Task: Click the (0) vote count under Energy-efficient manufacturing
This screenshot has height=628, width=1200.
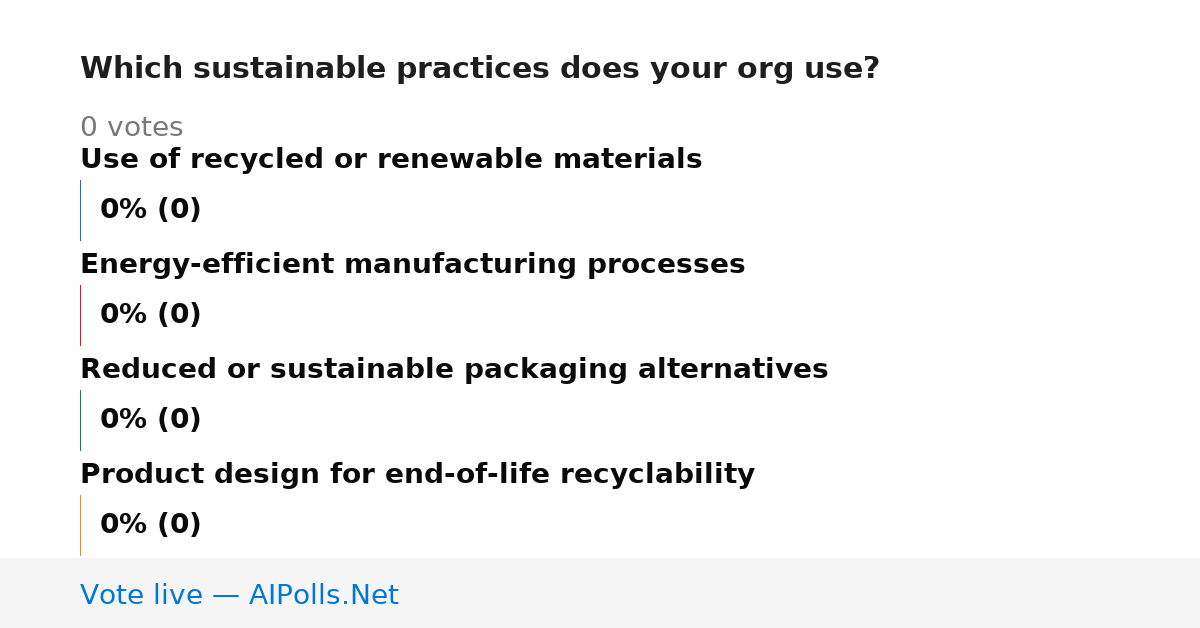Action: tap(179, 314)
